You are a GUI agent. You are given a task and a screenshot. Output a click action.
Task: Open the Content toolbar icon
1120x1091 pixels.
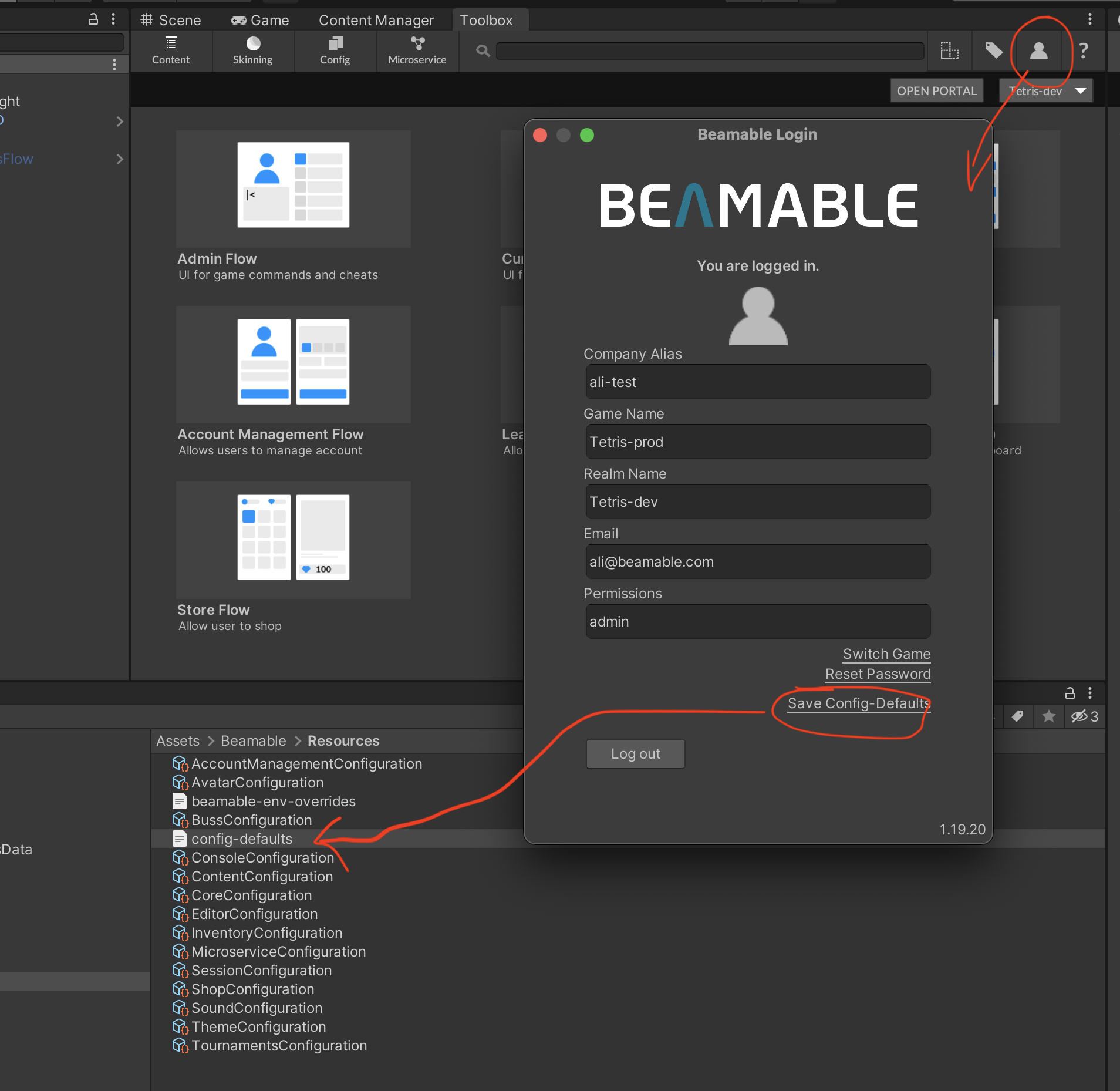pos(170,50)
